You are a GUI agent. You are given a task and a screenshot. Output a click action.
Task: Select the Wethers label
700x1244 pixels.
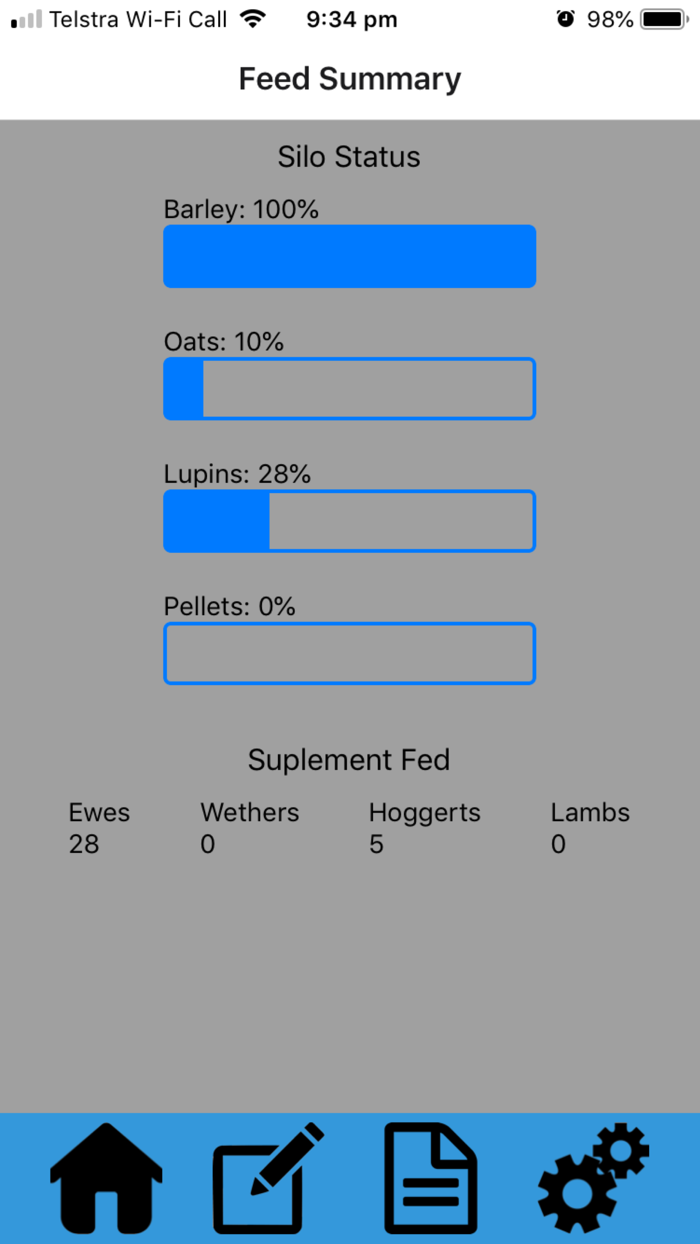(x=249, y=812)
